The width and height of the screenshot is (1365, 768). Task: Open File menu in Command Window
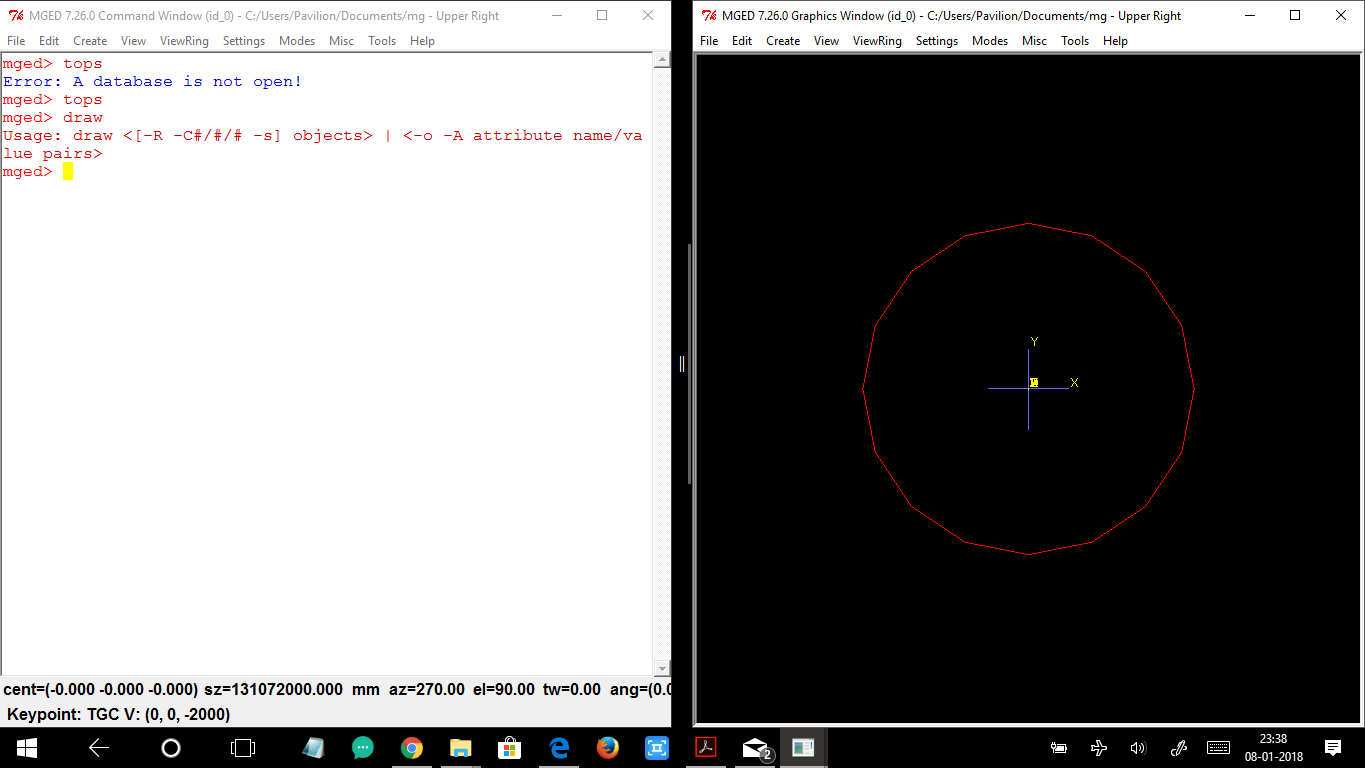coord(16,41)
